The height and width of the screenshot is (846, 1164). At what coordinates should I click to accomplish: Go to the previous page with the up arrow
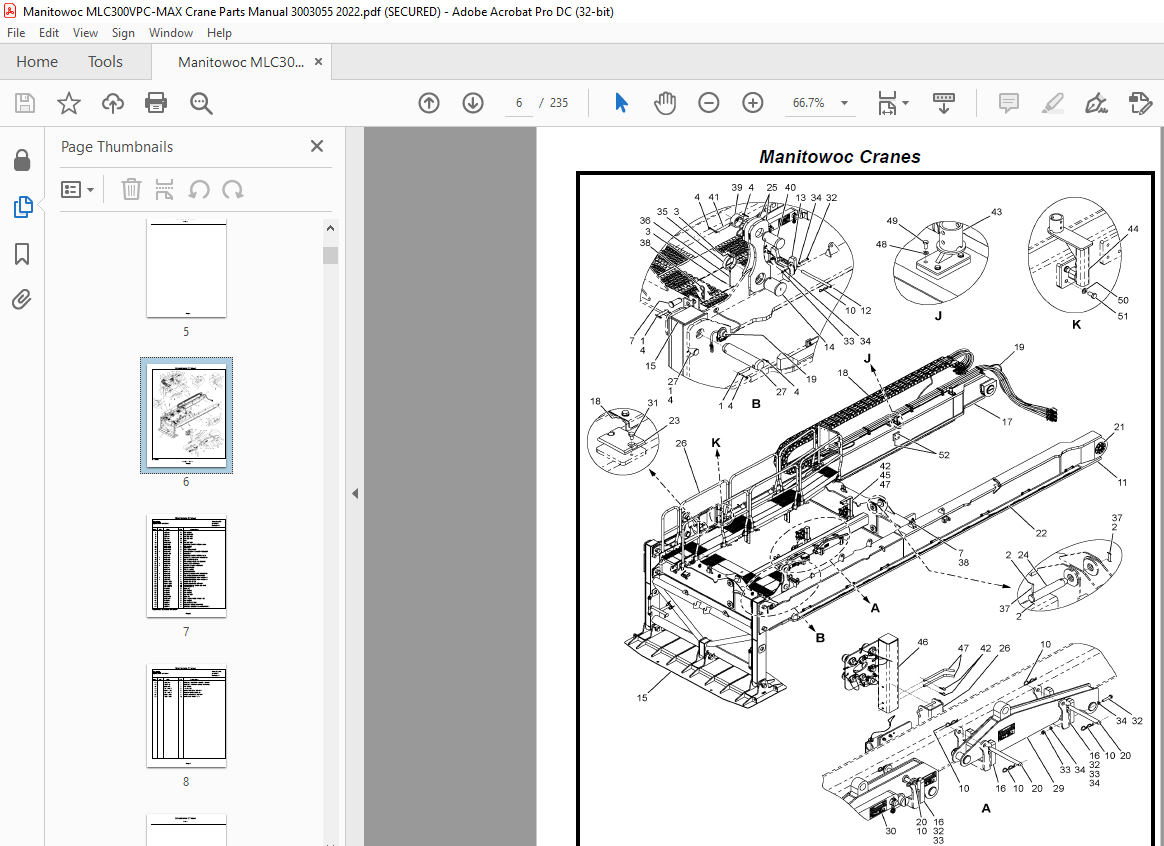coord(429,103)
